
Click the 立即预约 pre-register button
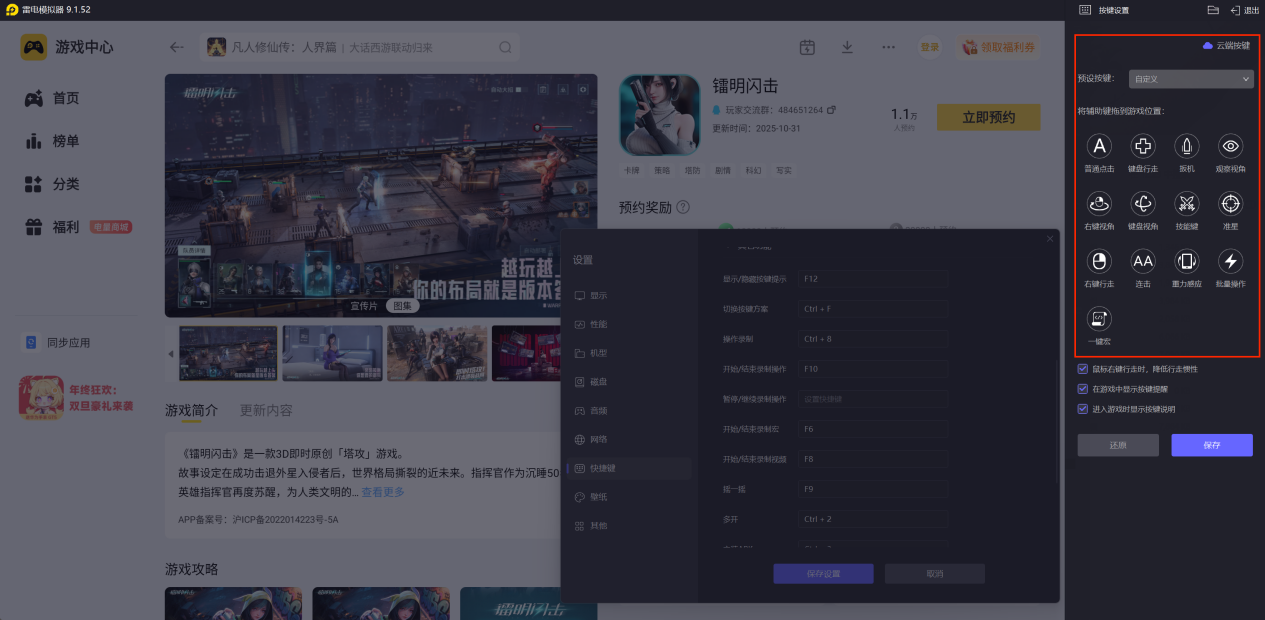(988, 117)
